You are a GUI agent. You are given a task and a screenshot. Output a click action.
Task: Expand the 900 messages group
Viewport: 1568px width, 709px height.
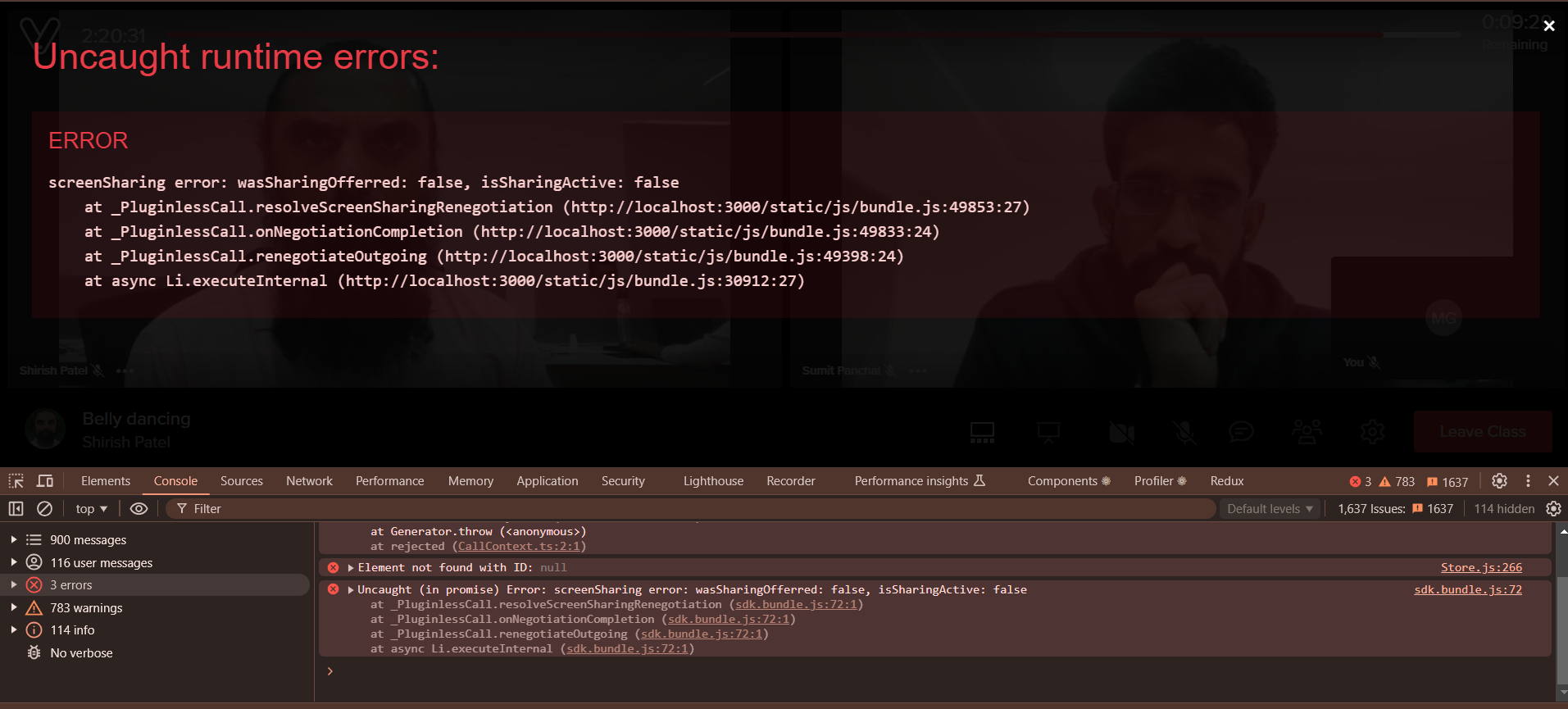(14, 539)
